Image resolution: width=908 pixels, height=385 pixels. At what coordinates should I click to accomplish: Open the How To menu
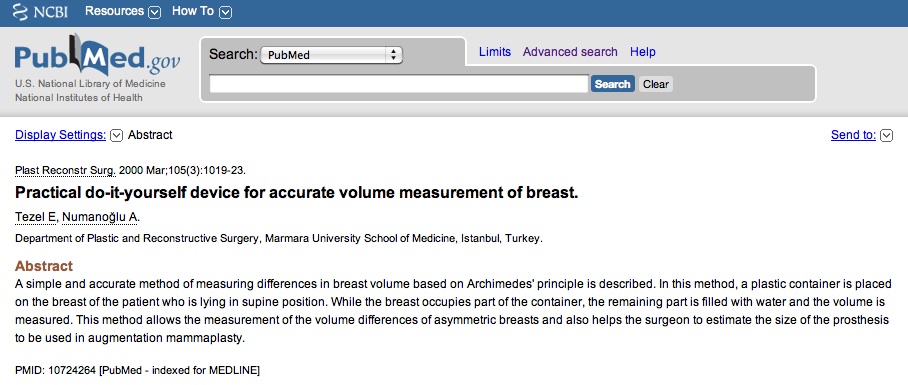pos(193,11)
